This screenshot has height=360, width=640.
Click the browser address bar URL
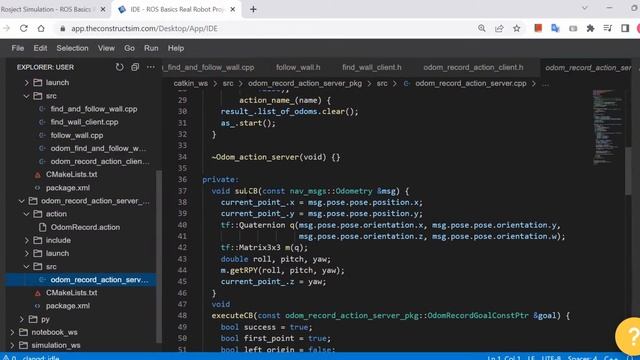pos(144,29)
